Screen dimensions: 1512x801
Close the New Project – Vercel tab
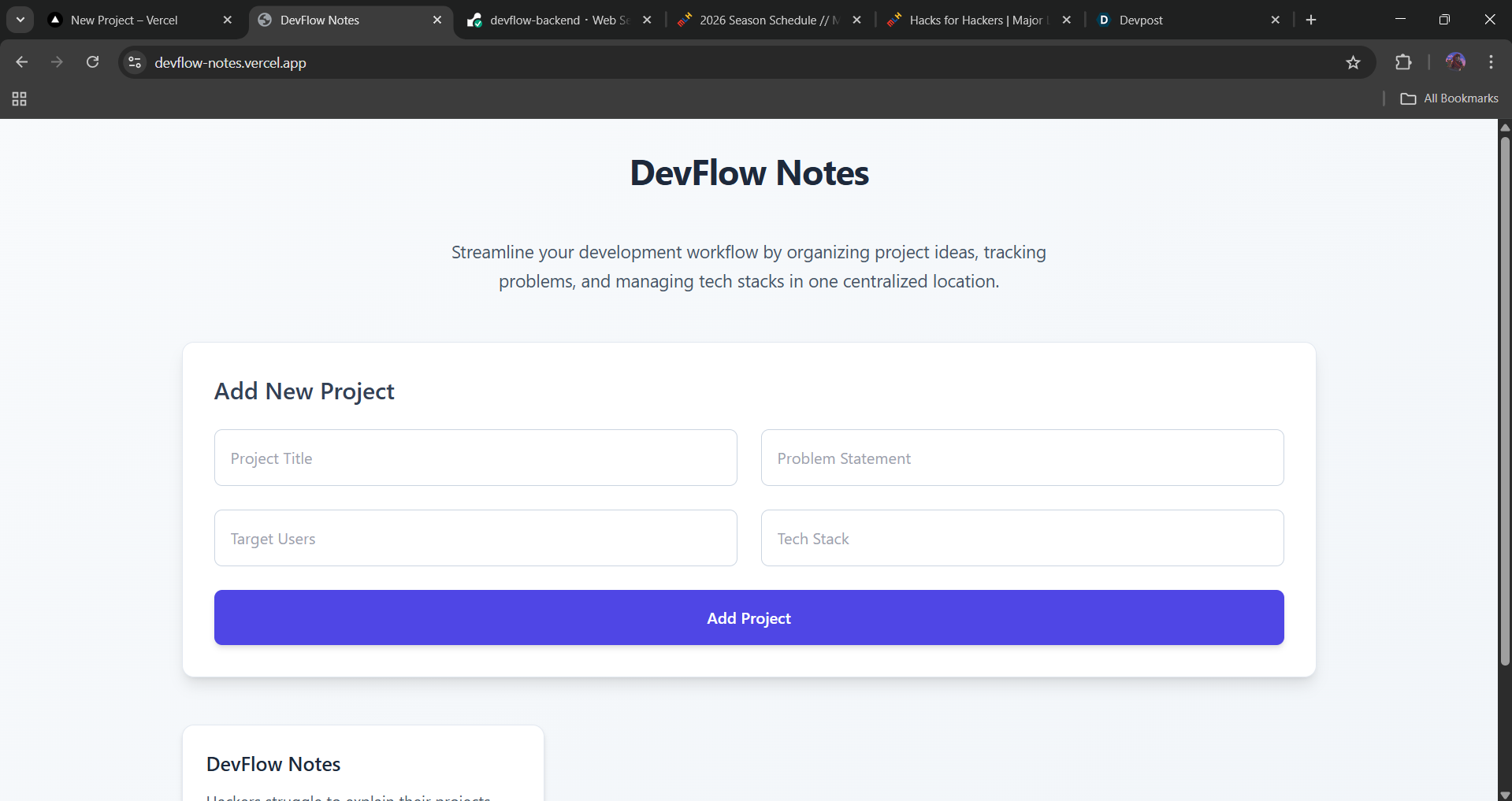228,20
